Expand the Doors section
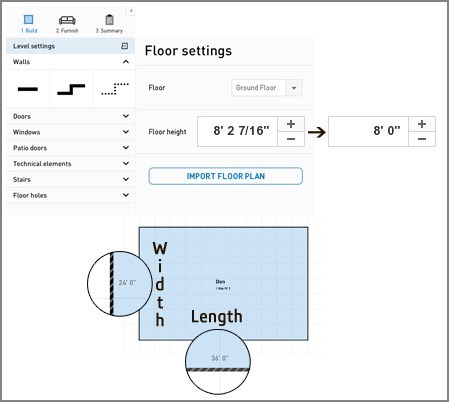The image size is (449, 402). point(126,116)
